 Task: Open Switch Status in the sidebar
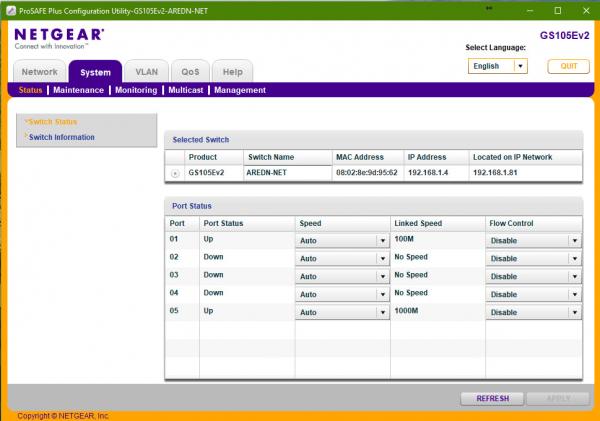pos(52,122)
